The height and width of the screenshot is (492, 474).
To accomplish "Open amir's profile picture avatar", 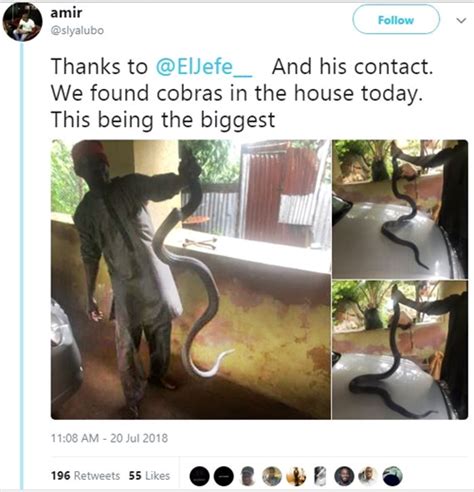I will [x=22, y=22].
